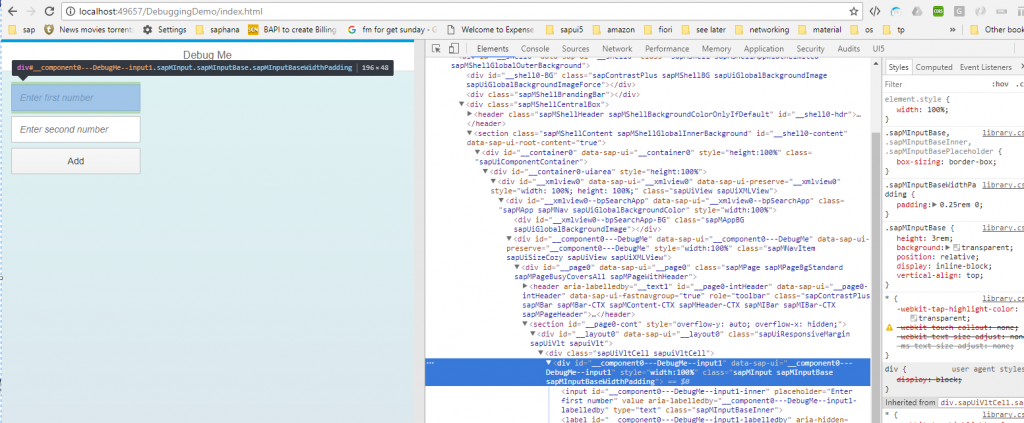Toggle the DevTools device toolbar icon

point(453,48)
